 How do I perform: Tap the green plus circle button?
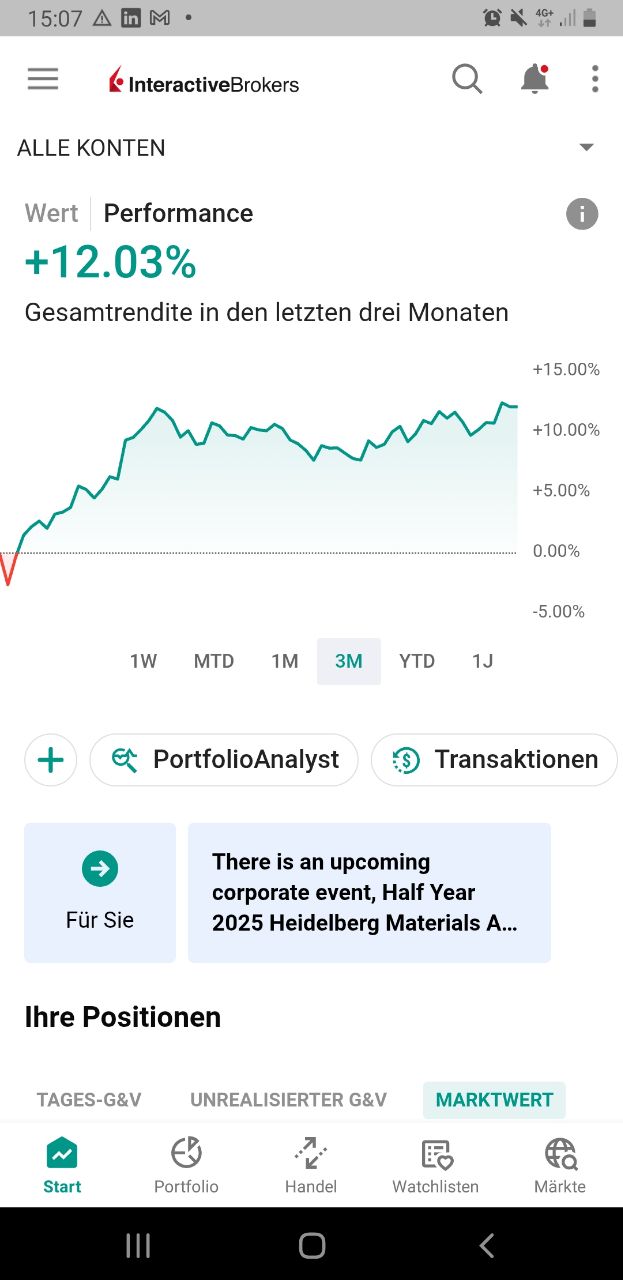[51, 761]
